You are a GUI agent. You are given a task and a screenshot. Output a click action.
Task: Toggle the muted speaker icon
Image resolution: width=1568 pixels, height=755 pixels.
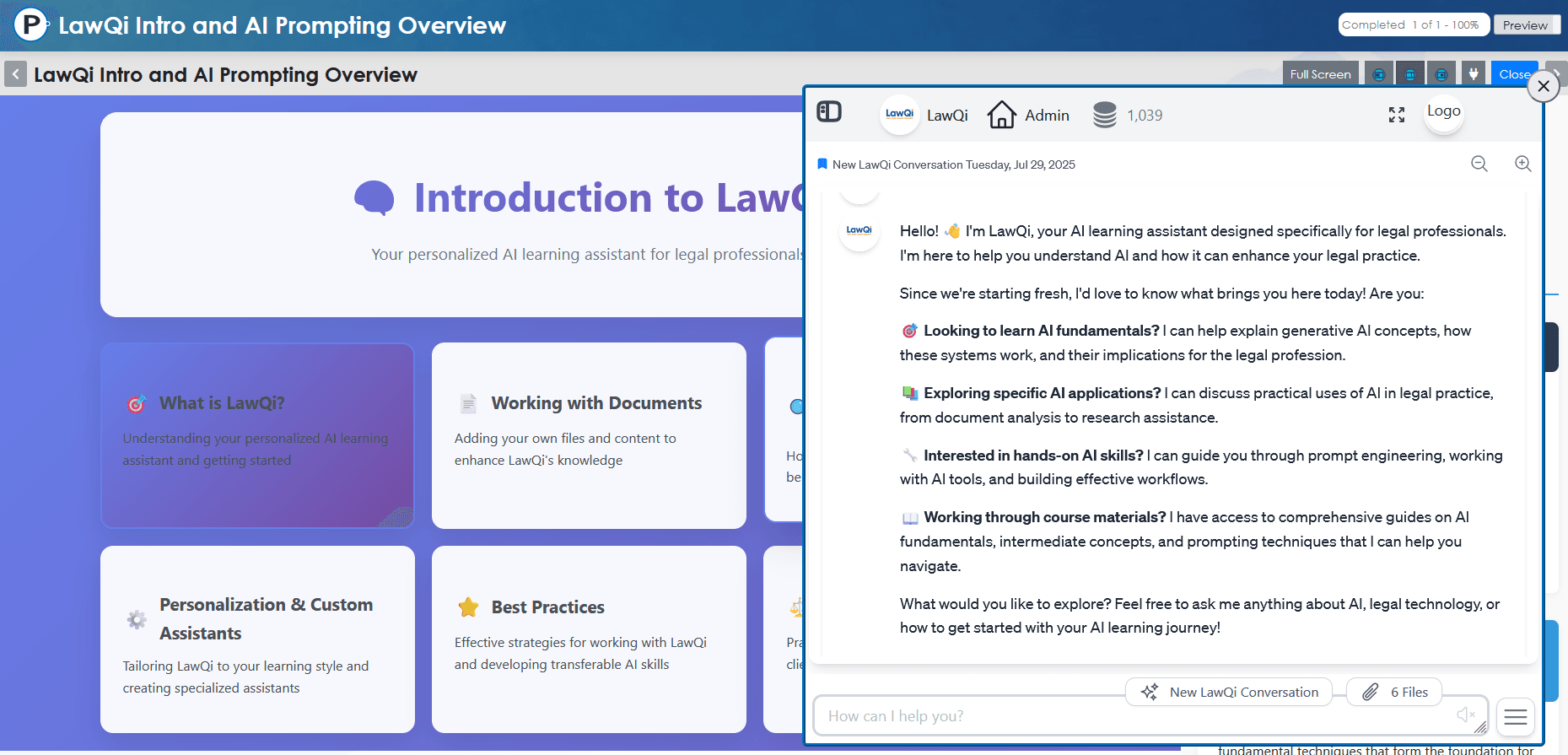(x=1465, y=715)
